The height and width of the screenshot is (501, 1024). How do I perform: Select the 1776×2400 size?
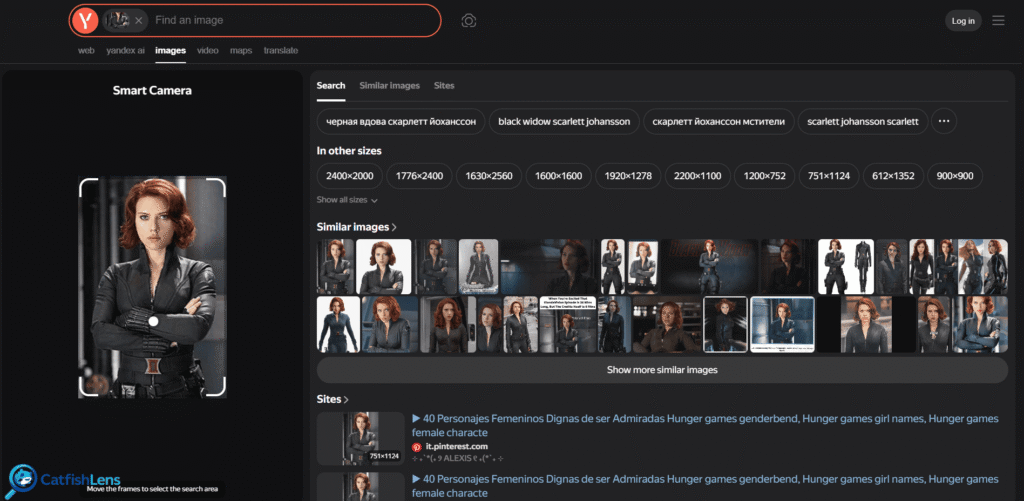click(x=419, y=176)
